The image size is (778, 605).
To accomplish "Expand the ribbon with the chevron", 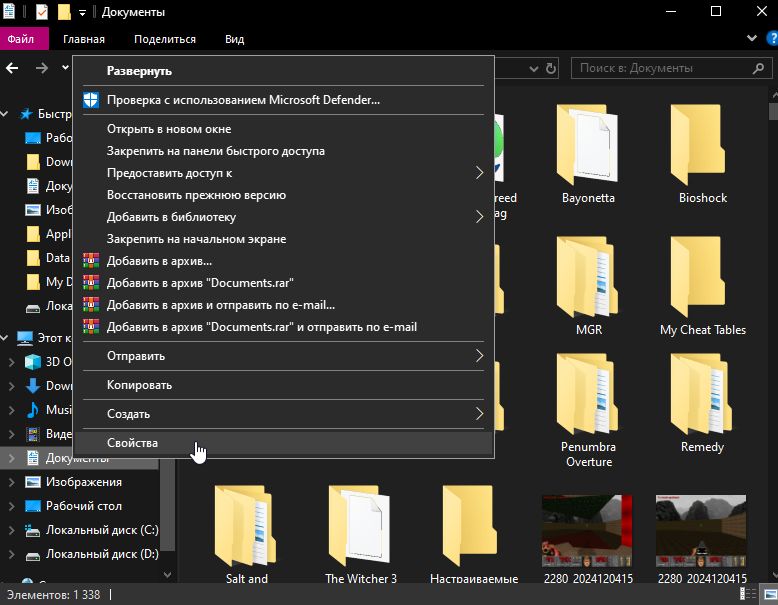I will pyautogui.click(x=752, y=38).
